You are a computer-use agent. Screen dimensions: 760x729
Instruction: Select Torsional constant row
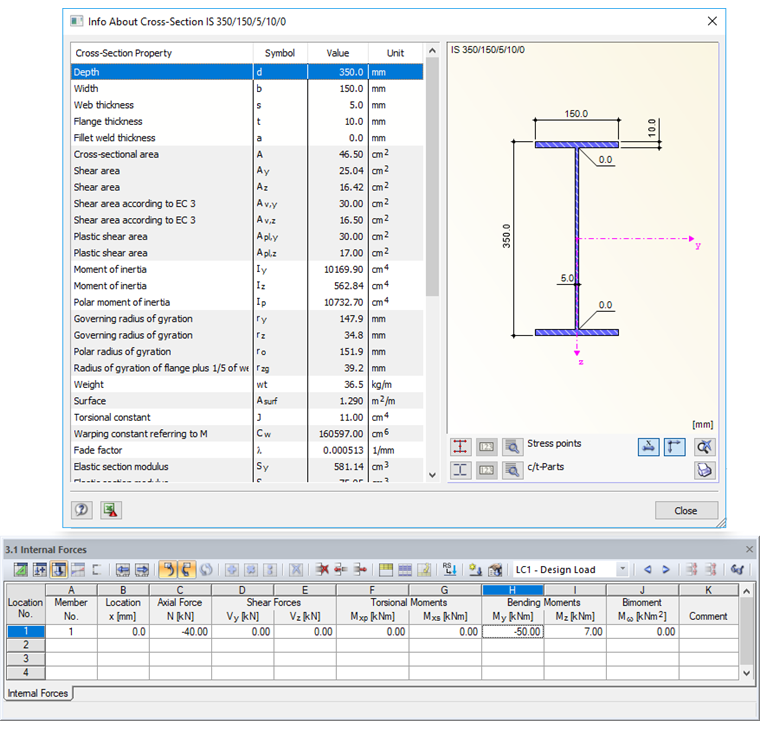pyautogui.click(x=247, y=417)
